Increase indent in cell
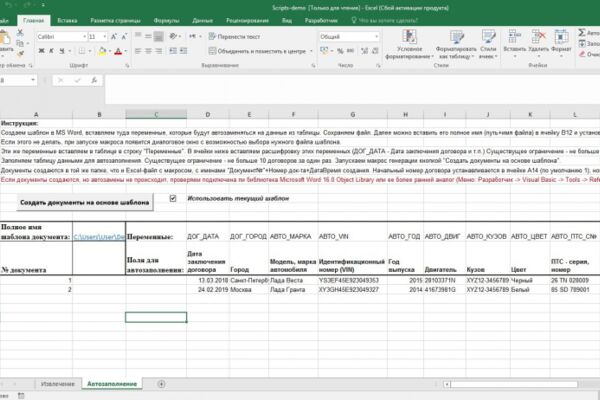 [x=184, y=51]
